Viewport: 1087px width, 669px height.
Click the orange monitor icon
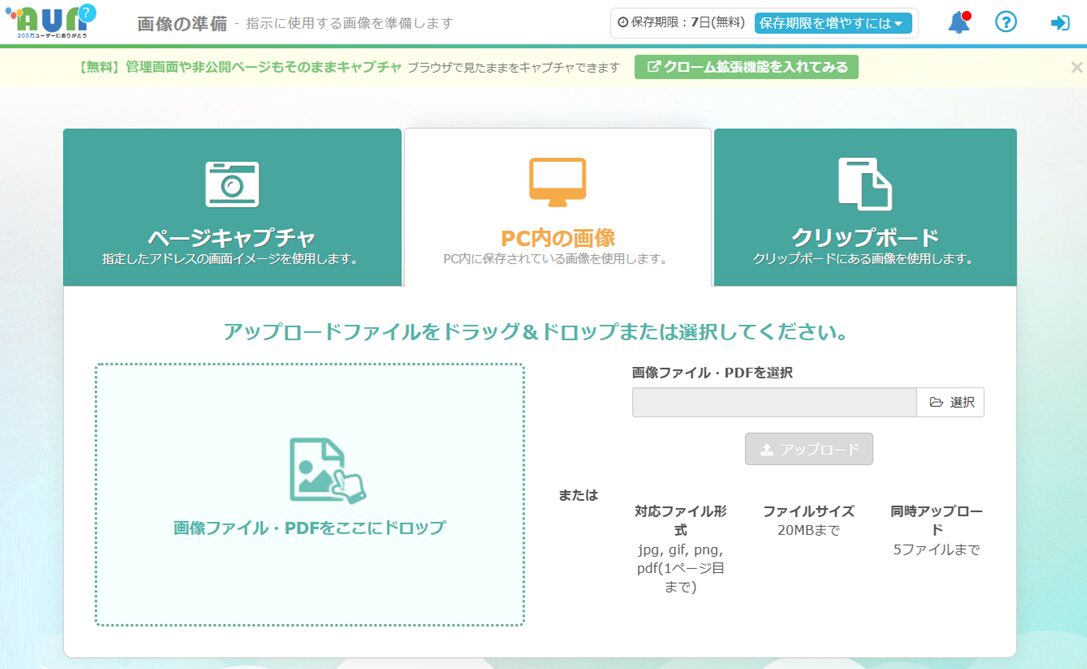coord(557,182)
